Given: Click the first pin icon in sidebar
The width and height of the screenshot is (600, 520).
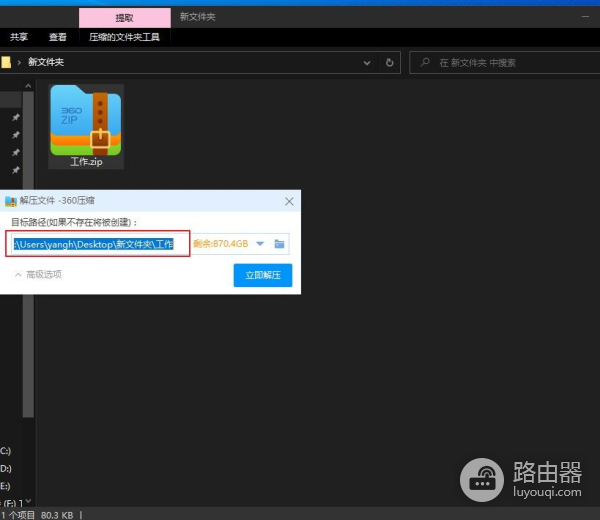Looking at the screenshot, I should (x=15, y=118).
